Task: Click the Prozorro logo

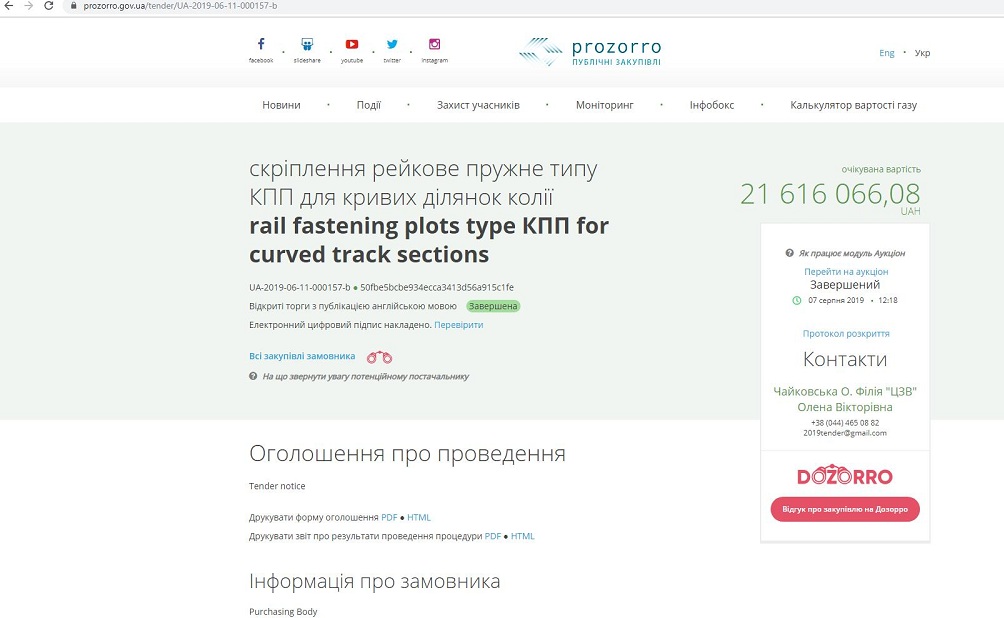Action: 590,52
